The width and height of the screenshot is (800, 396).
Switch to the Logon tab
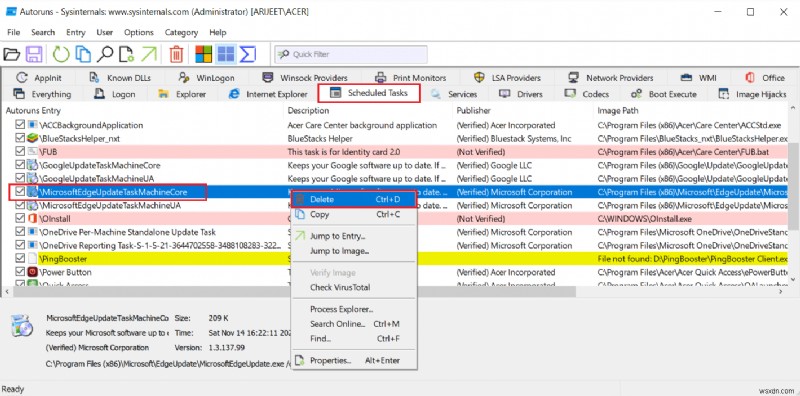(115, 94)
